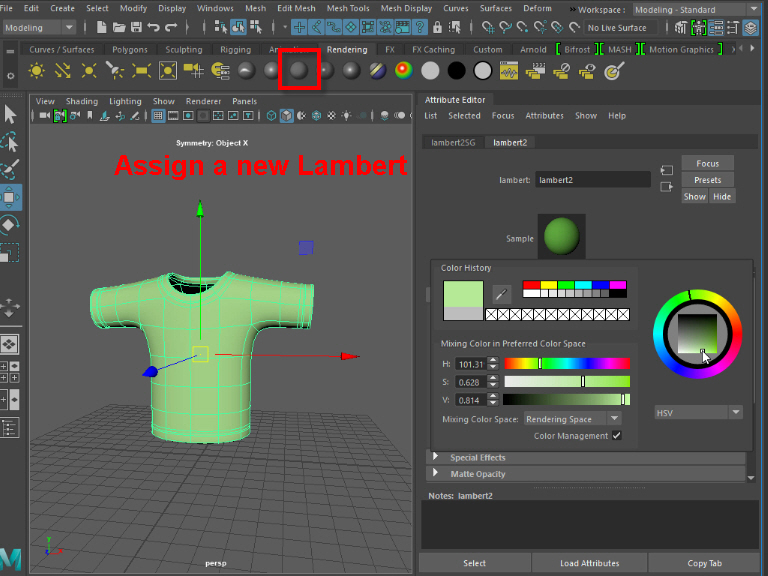
Task: Click the eyedropper color picker icon
Action: pos(503,293)
